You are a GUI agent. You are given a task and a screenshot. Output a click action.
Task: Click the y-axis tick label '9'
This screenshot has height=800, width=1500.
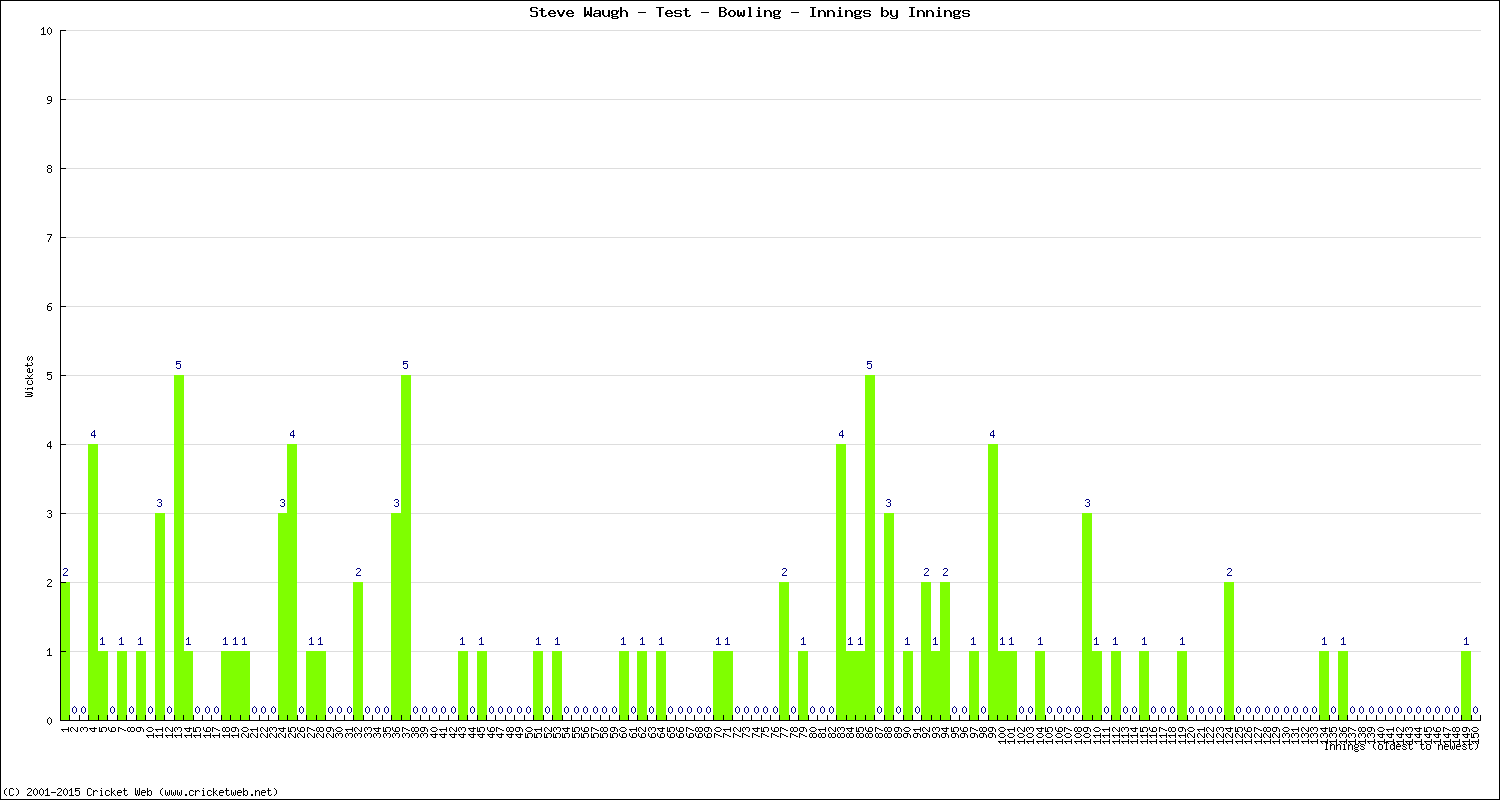tap(49, 100)
